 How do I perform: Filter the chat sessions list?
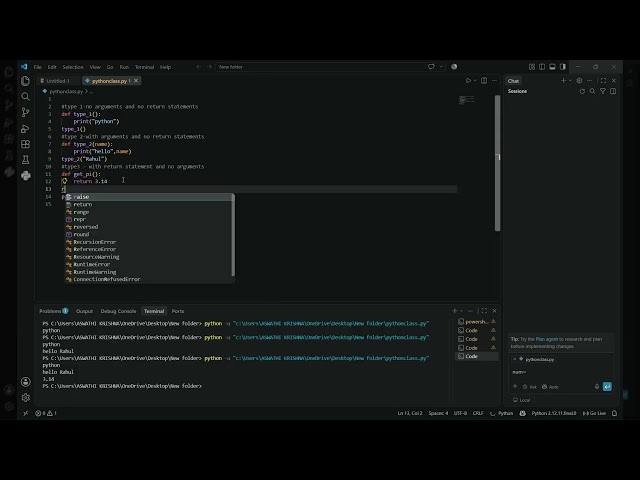point(603,91)
